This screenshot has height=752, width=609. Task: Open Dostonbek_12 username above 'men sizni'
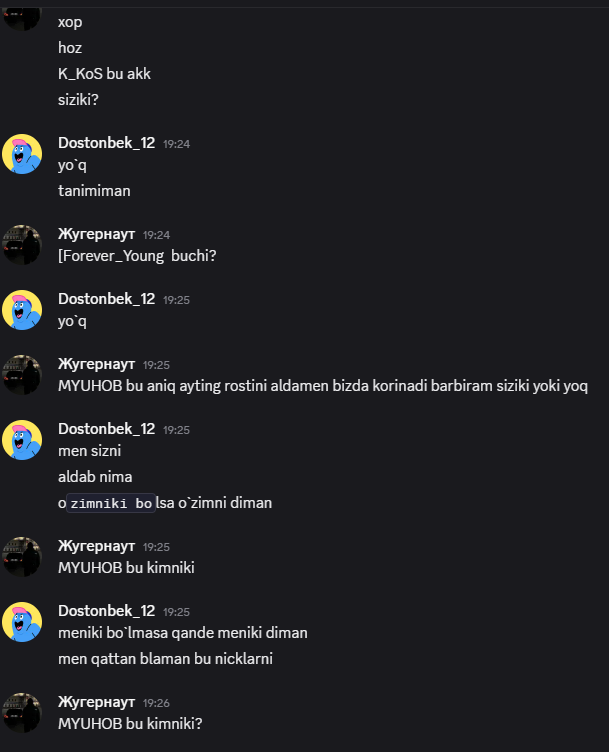[106, 429]
